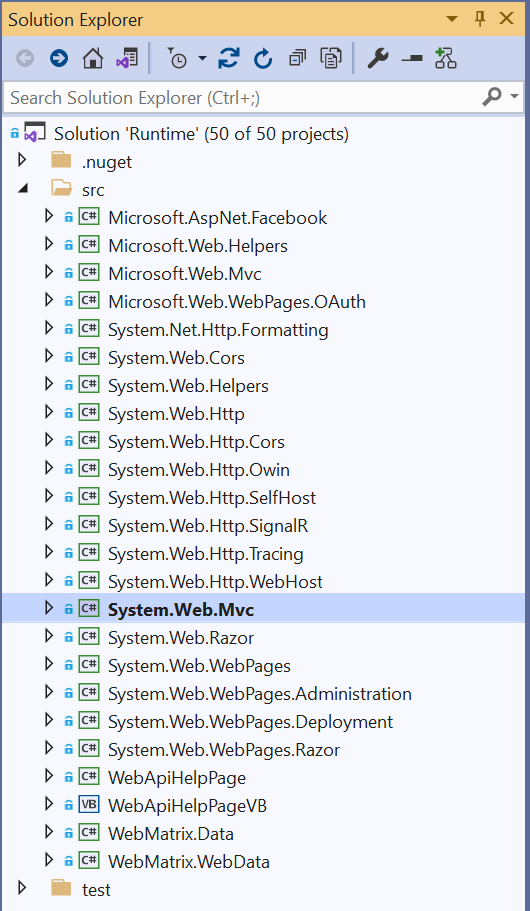Screen dimensions: 530x911
Task: Click the solution icon beside Solution 'Runtime'
Action: pos(34,133)
